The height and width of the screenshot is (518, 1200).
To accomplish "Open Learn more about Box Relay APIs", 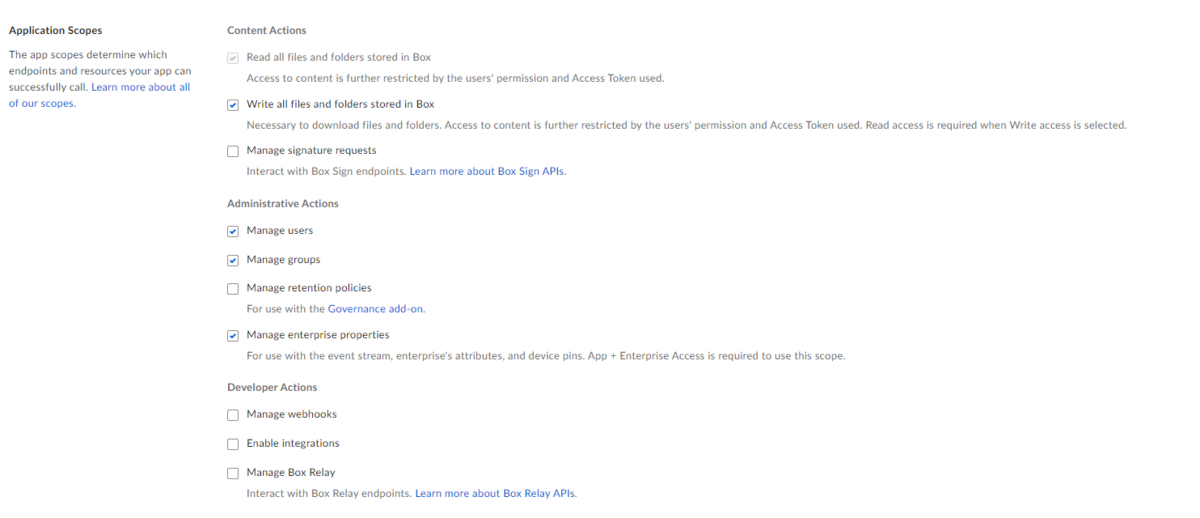I will (x=495, y=493).
